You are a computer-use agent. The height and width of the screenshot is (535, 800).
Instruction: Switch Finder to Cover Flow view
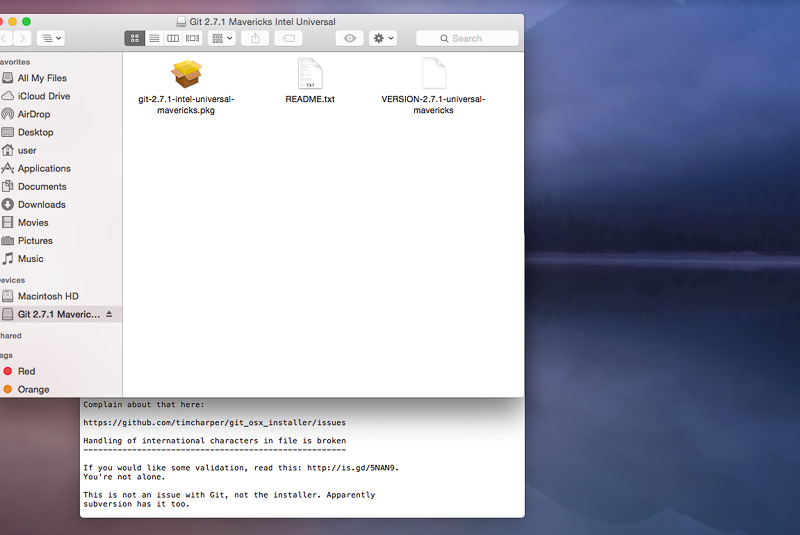(x=192, y=38)
